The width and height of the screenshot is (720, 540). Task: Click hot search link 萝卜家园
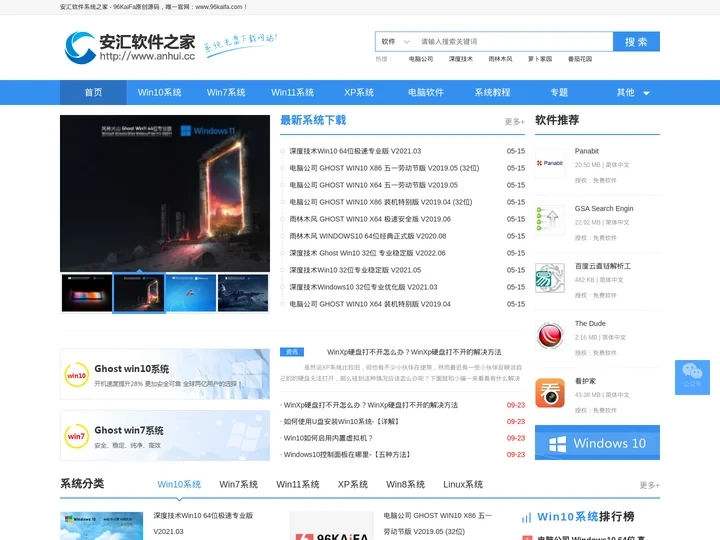(540, 59)
